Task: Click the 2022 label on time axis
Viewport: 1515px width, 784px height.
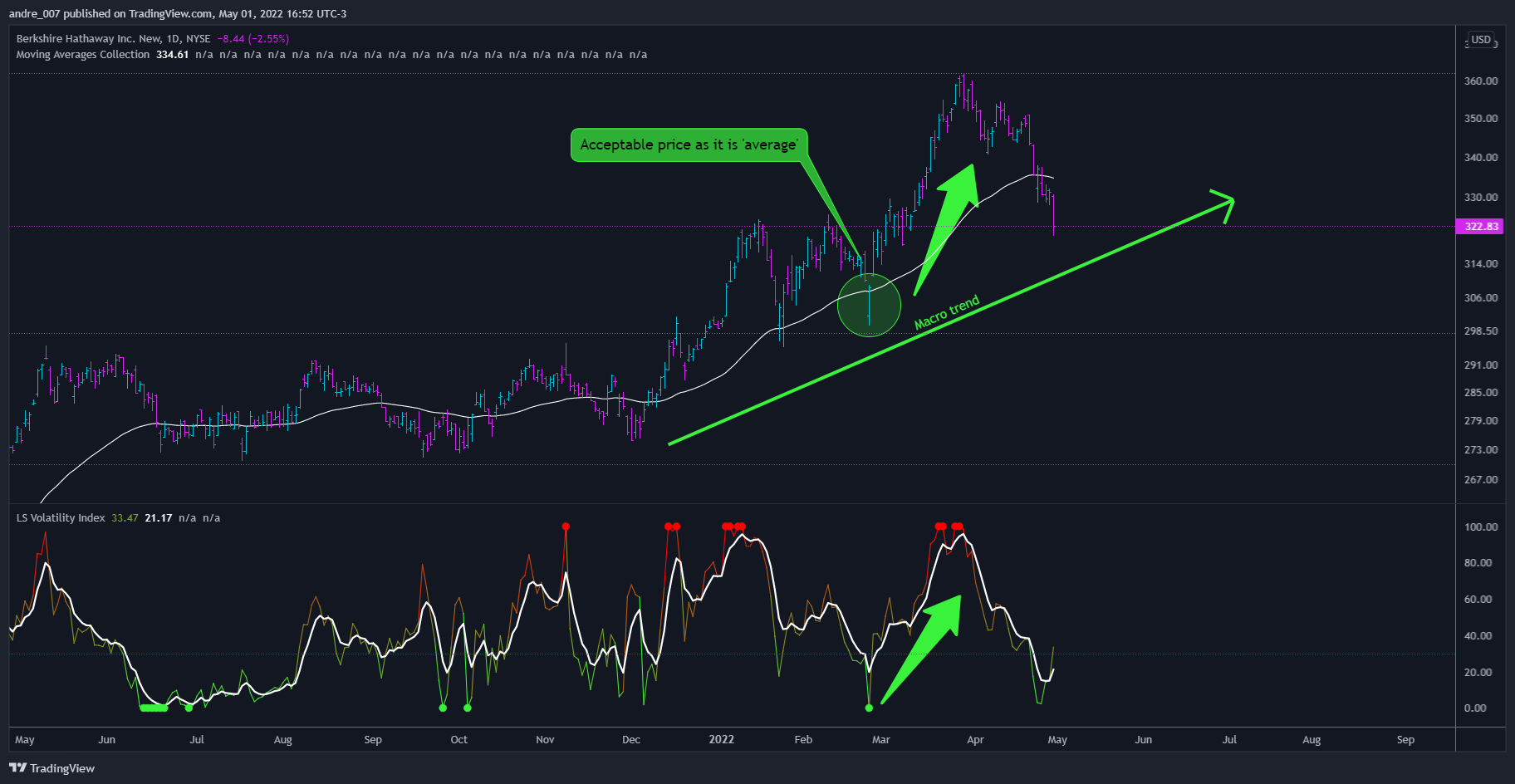Action: click(x=722, y=740)
